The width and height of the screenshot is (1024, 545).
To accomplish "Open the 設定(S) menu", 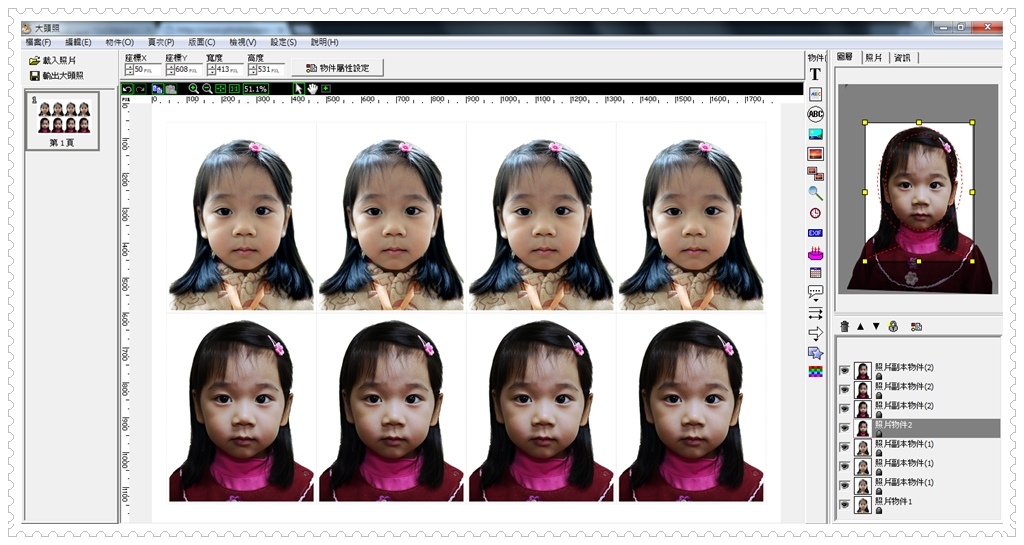I will coord(283,42).
